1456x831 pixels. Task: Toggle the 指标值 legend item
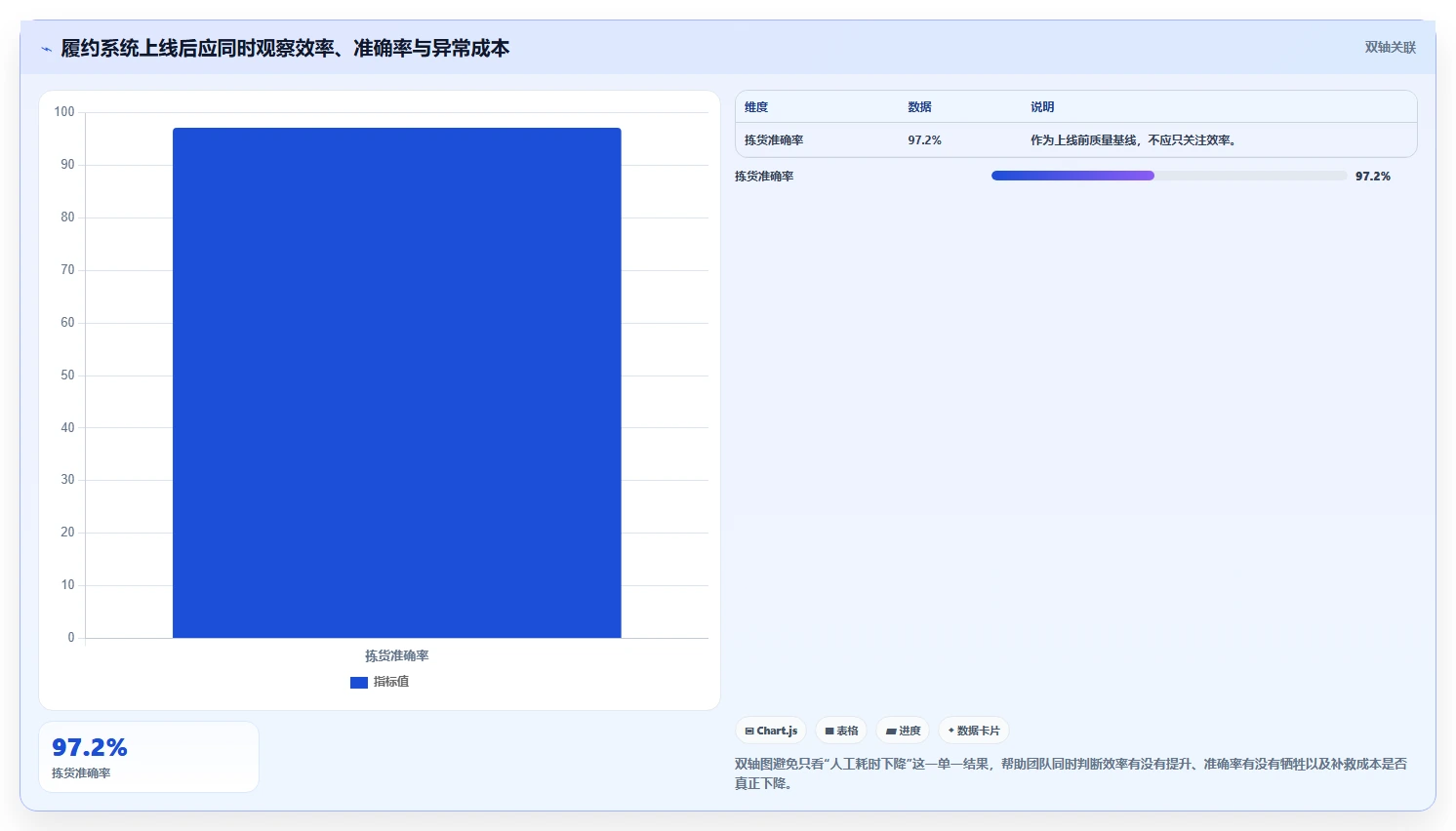(380, 682)
